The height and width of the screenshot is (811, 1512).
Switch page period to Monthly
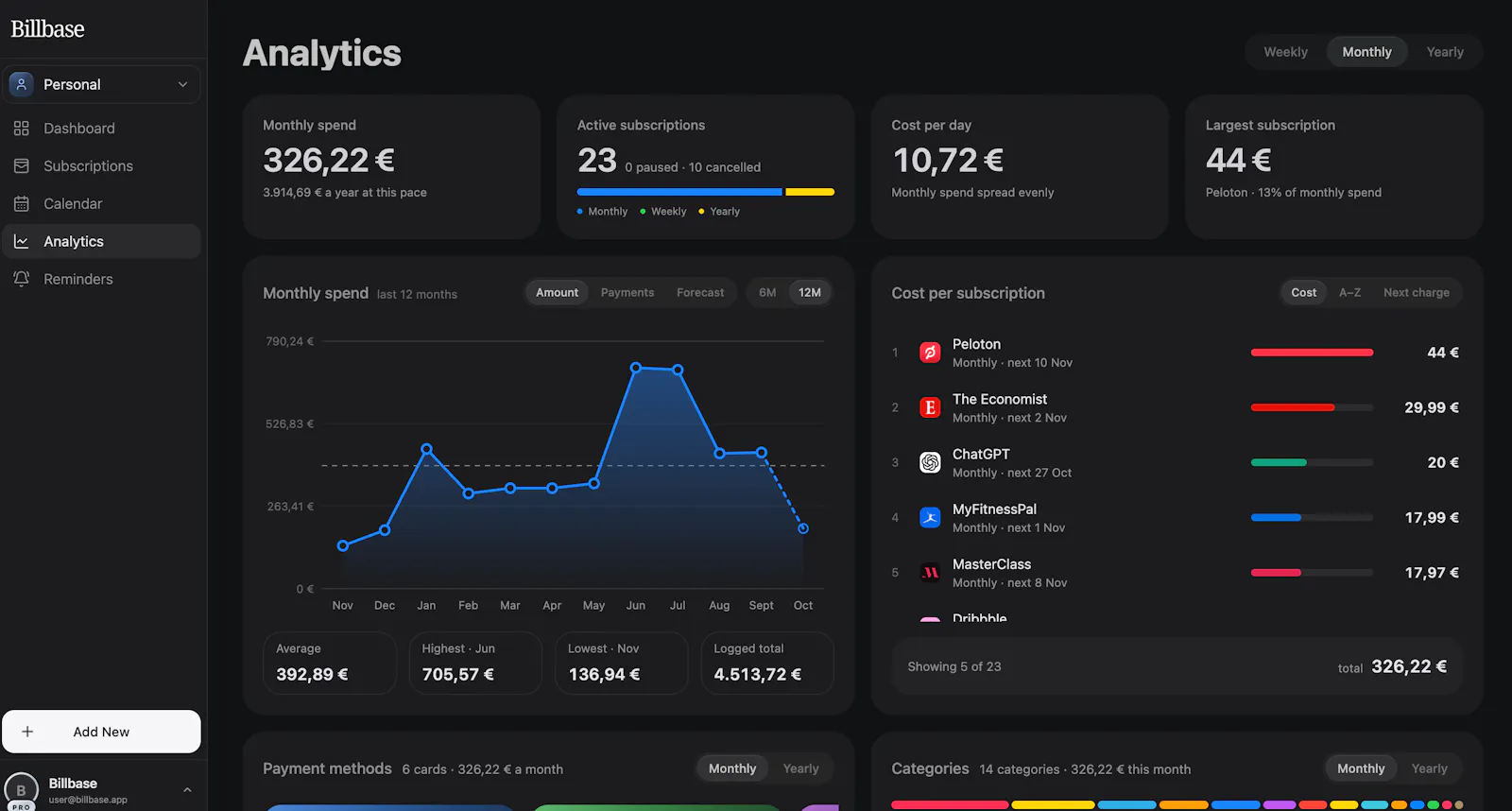pos(1366,52)
